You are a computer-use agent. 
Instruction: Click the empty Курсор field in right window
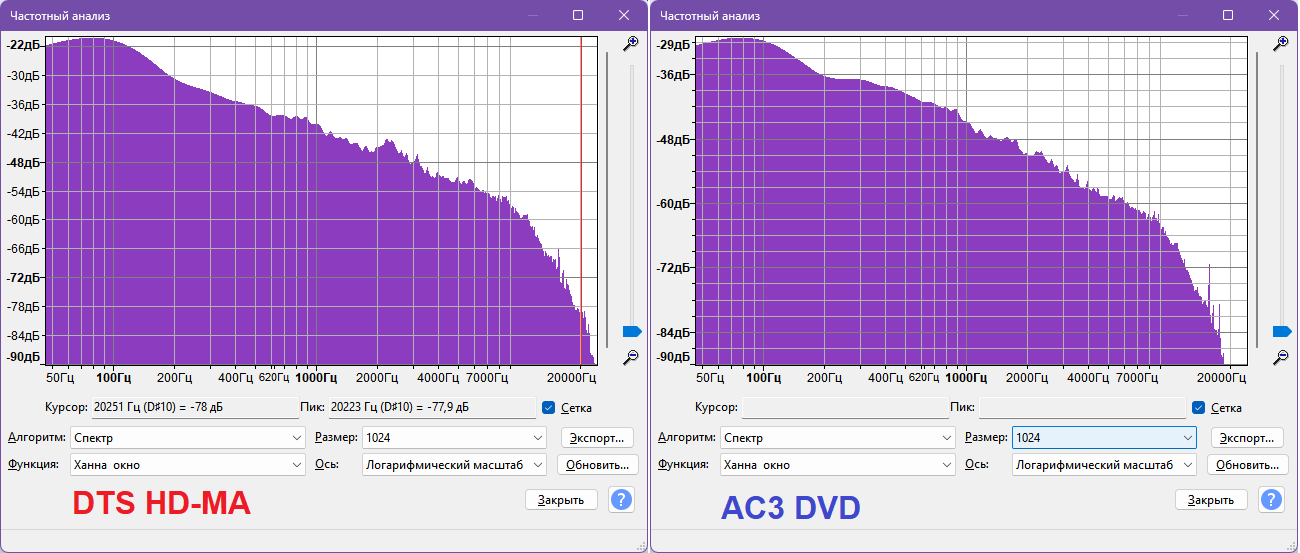[x=845, y=407]
